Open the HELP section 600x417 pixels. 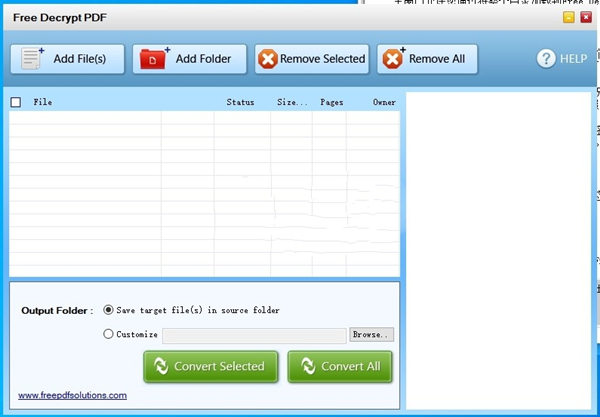coord(562,59)
